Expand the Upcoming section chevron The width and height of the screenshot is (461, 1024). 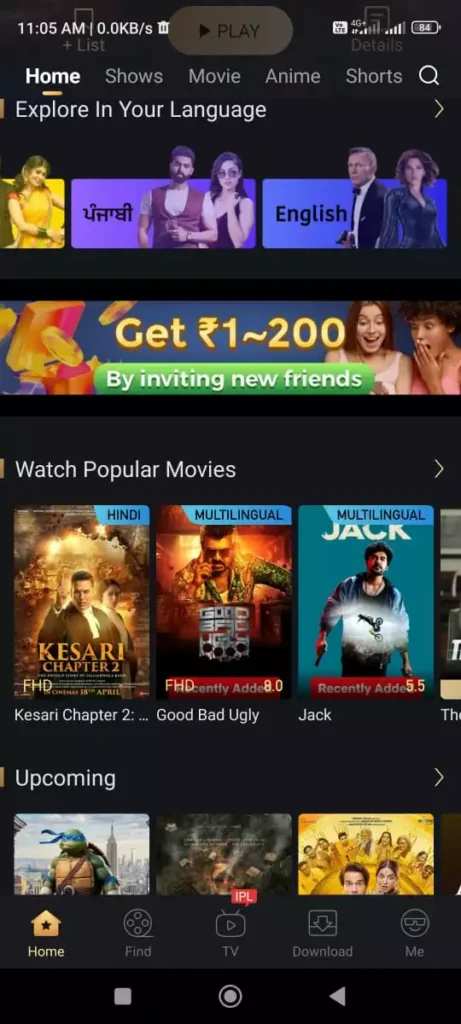(439, 777)
